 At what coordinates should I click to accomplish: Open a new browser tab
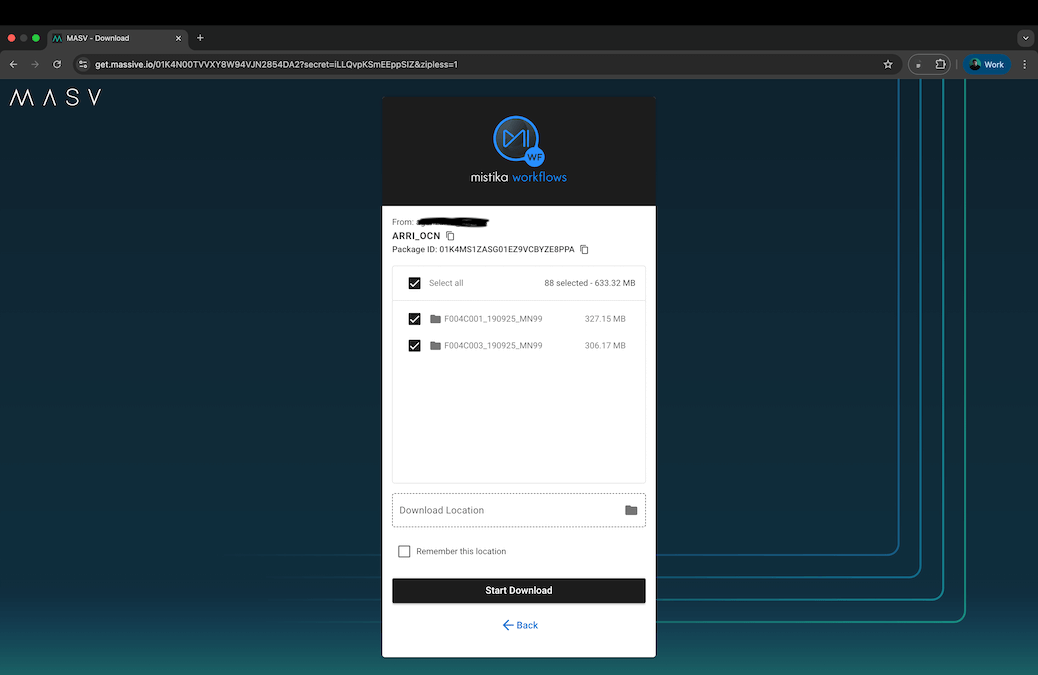pos(199,38)
